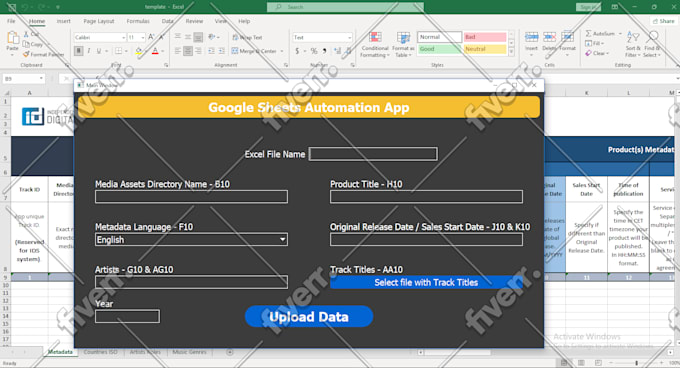Toggle Italic formatting in the ribbon
Viewport: 680px width, 368px height.
pos(89,51)
